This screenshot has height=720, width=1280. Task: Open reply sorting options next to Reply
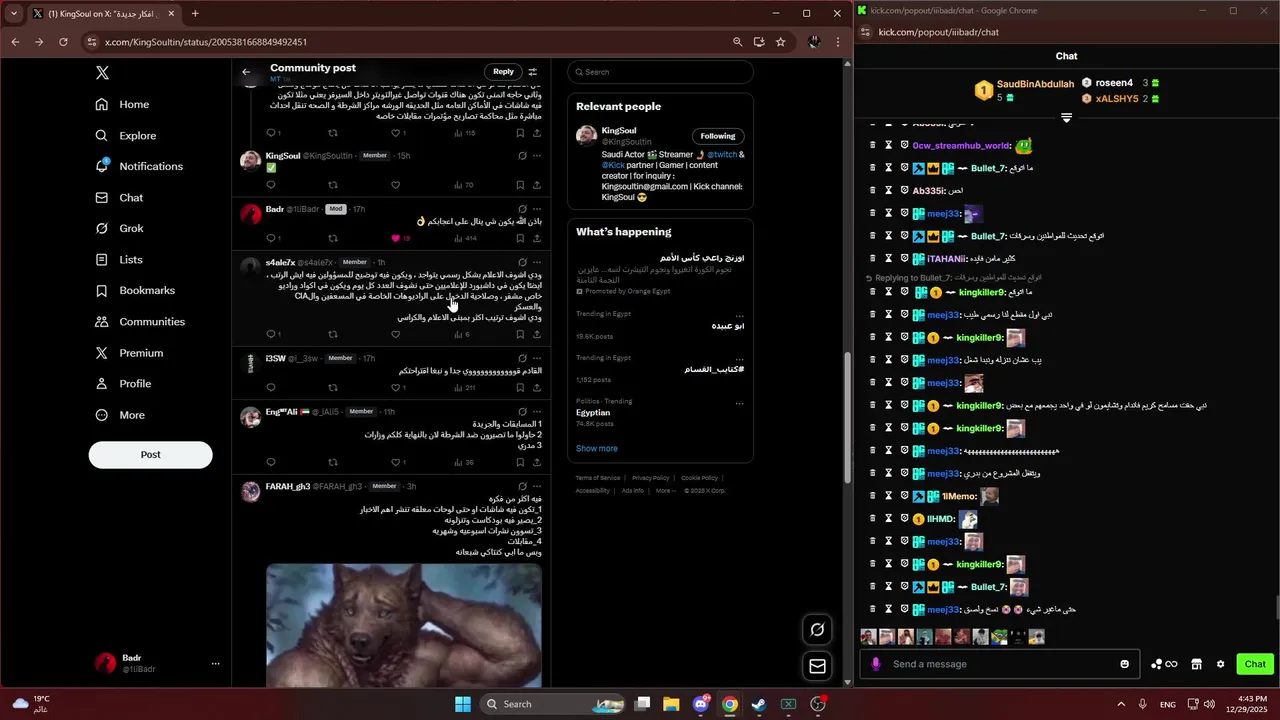(x=532, y=71)
